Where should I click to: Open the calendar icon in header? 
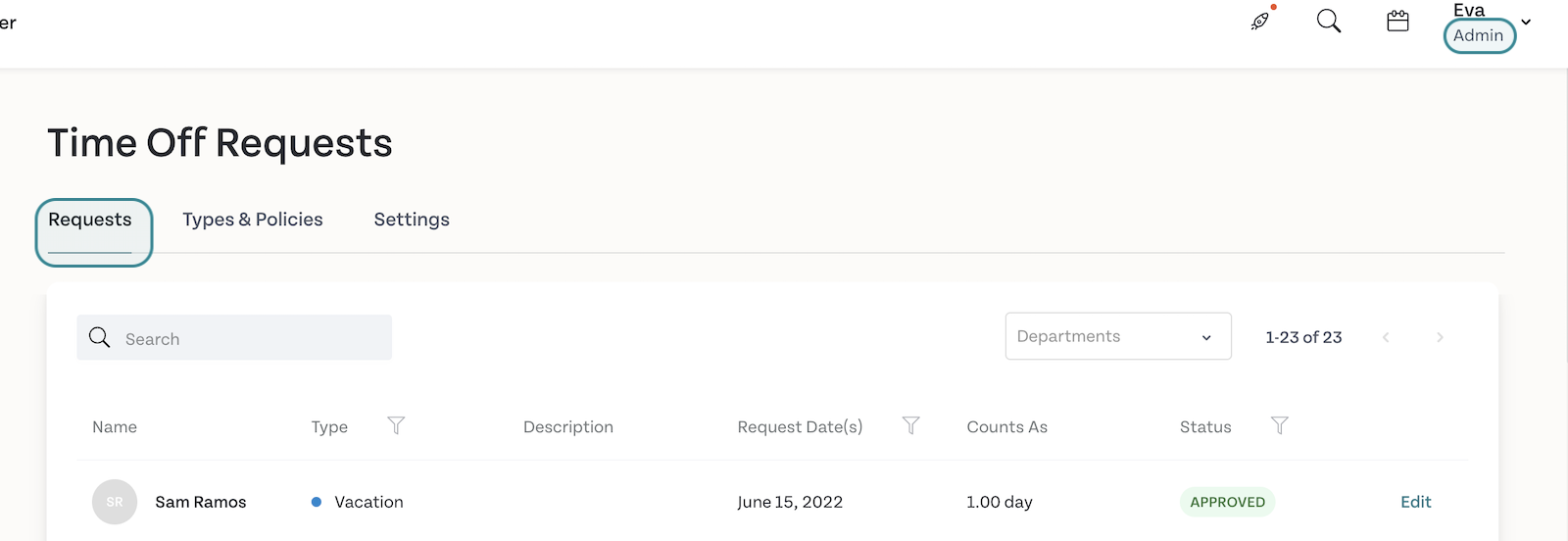[x=1398, y=21]
